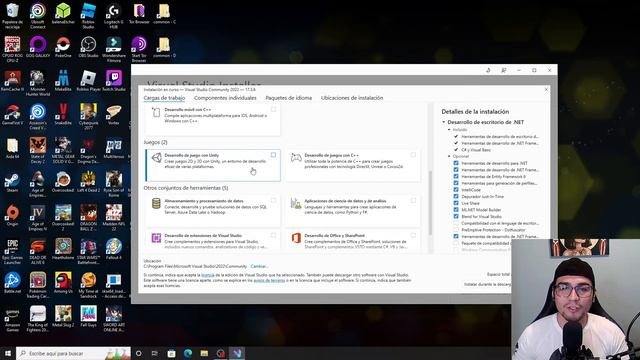Image resolution: width=640 pixels, height=360 pixels.
Task: Open Battle.net desktop shortcut
Action: click(12, 283)
